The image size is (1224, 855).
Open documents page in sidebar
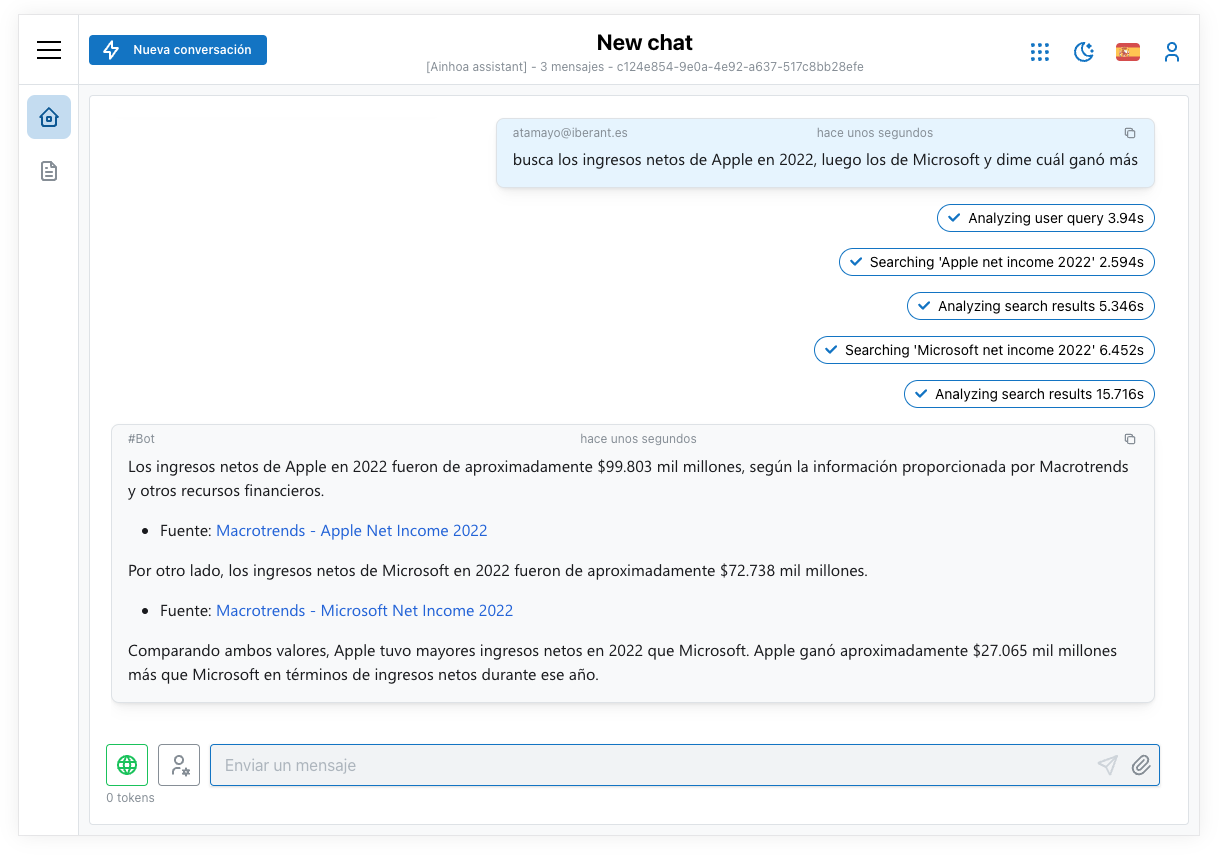click(x=49, y=171)
